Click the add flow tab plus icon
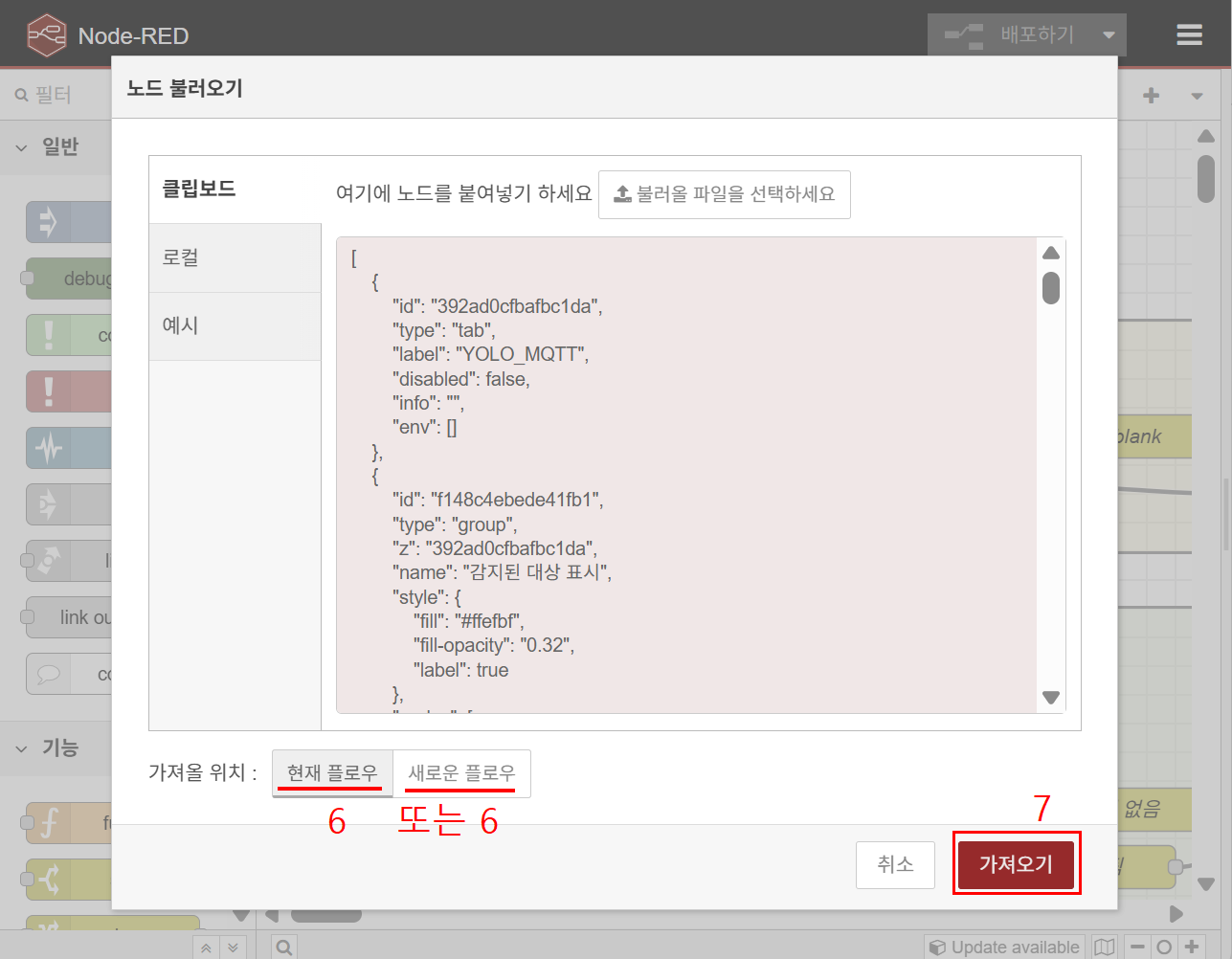The height and width of the screenshot is (959, 1232). tap(1152, 96)
